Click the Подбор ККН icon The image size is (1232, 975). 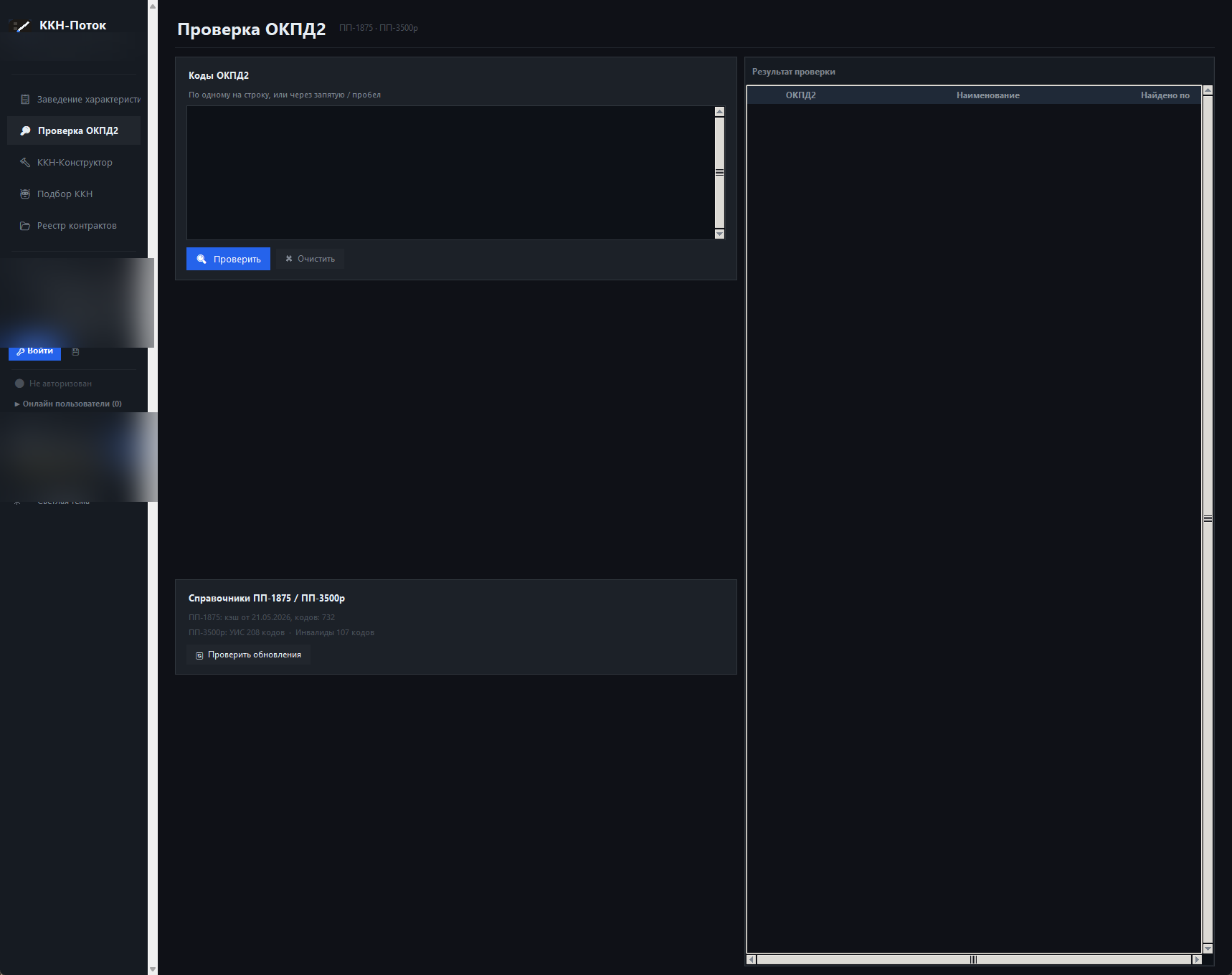(x=25, y=194)
